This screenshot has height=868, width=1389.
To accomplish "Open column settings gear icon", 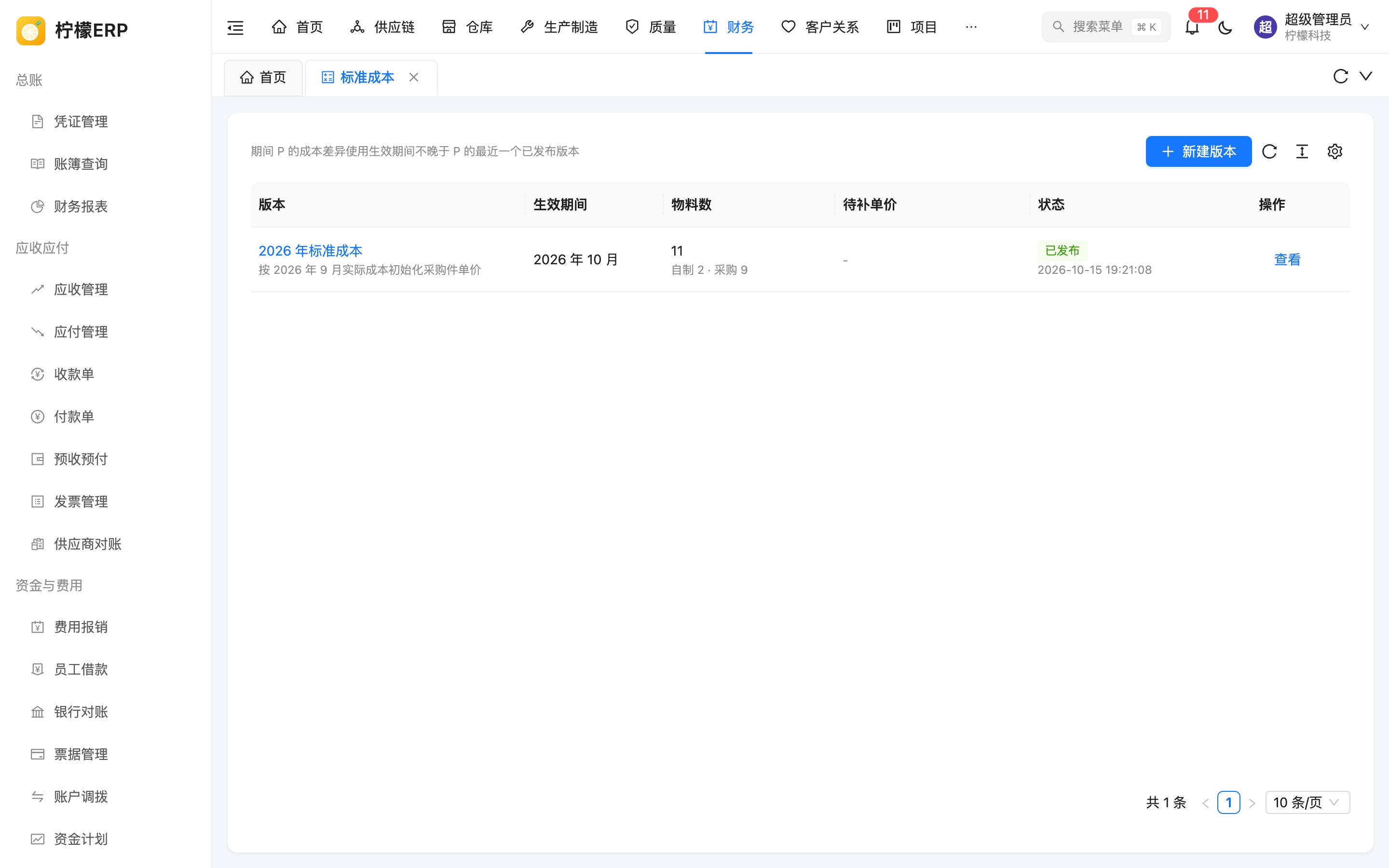I will (1335, 151).
